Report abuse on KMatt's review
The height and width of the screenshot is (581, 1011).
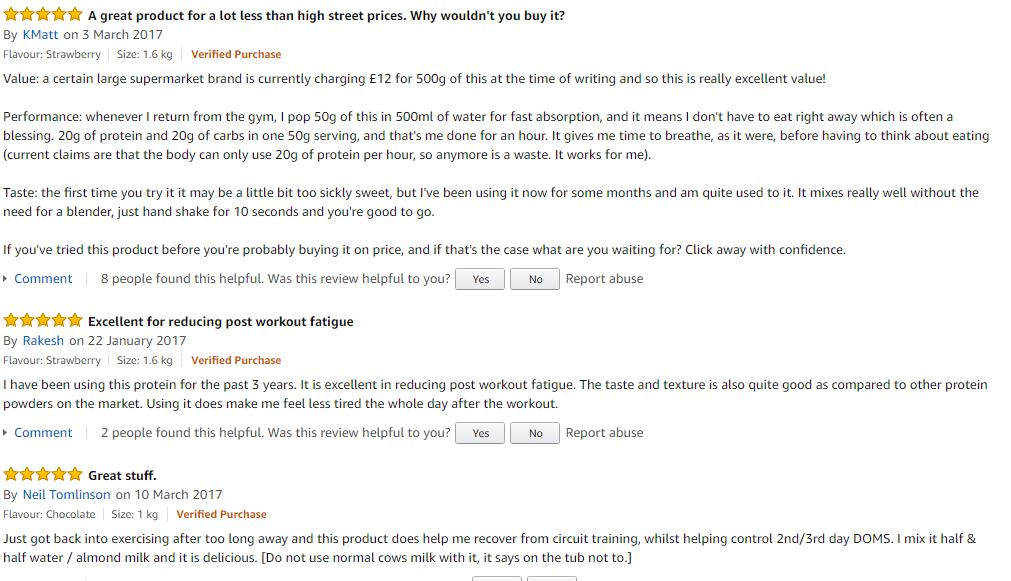(604, 279)
